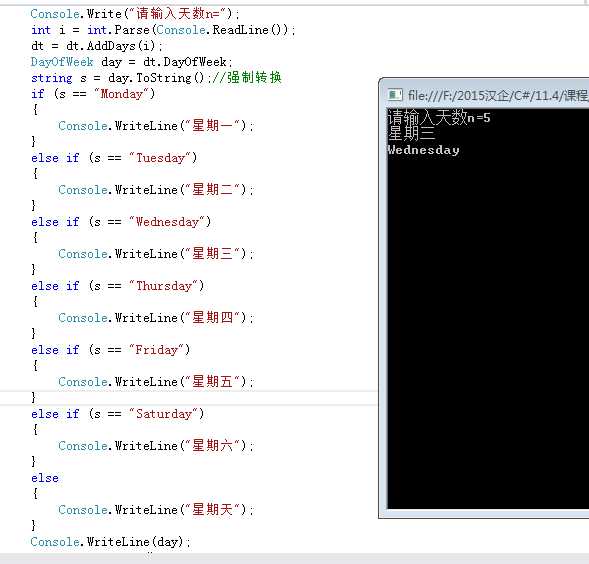
Task: Click the line 'DayOfWeek day = dt.DayOfWeek;'
Action: [132, 62]
